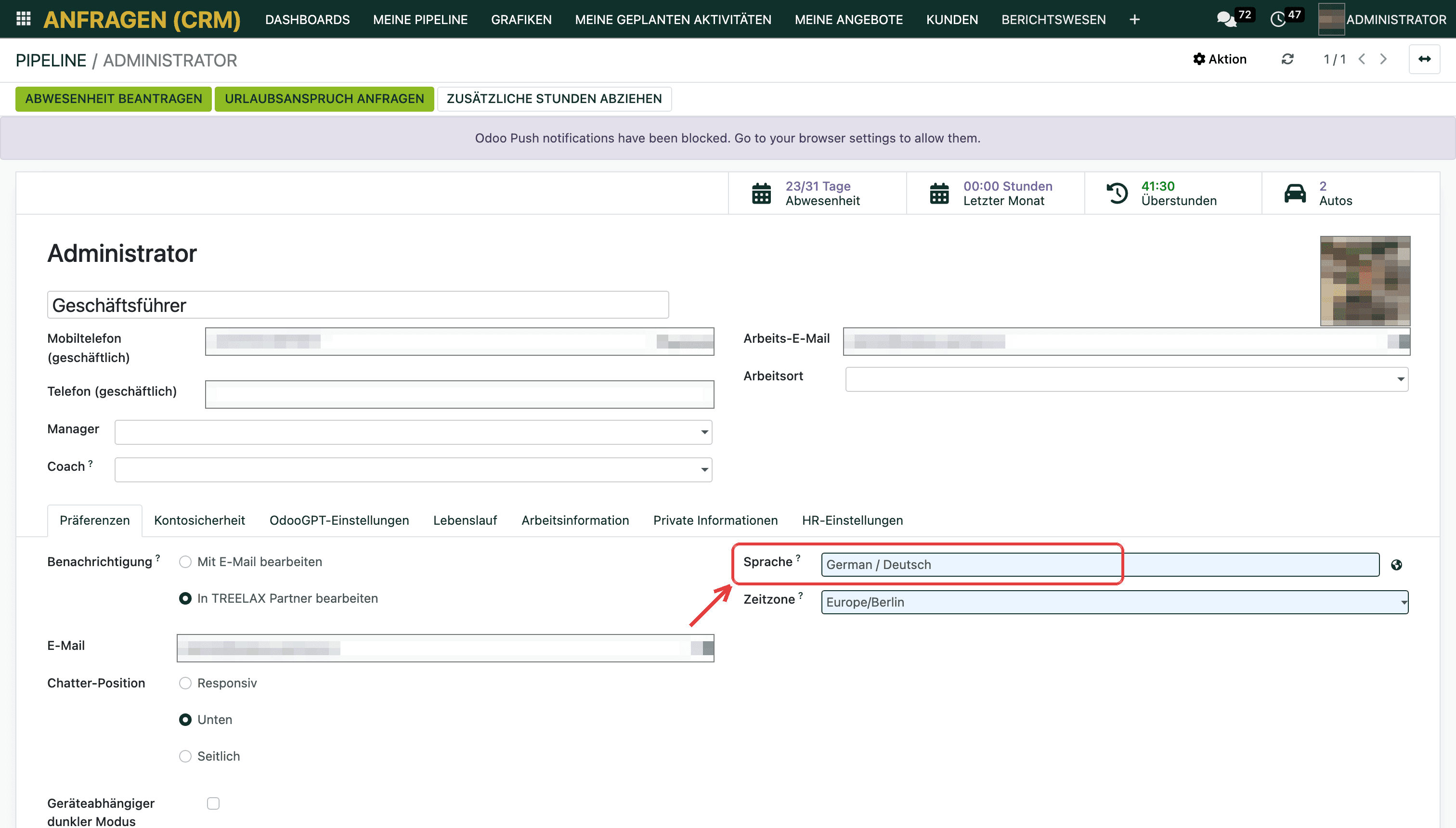Open the apps grid menu icon
This screenshot has width=1456, height=828.
coord(23,19)
